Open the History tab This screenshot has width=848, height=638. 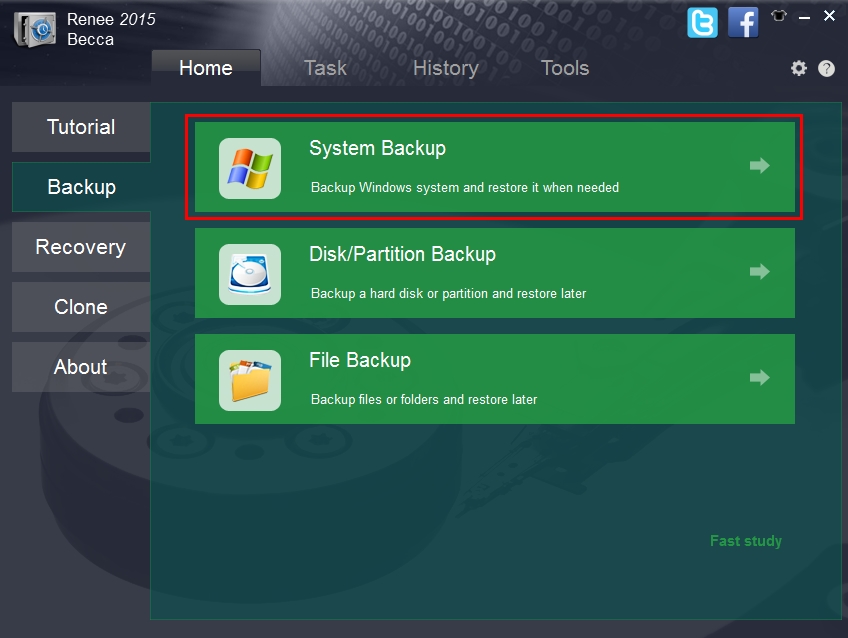tap(445, 68)
